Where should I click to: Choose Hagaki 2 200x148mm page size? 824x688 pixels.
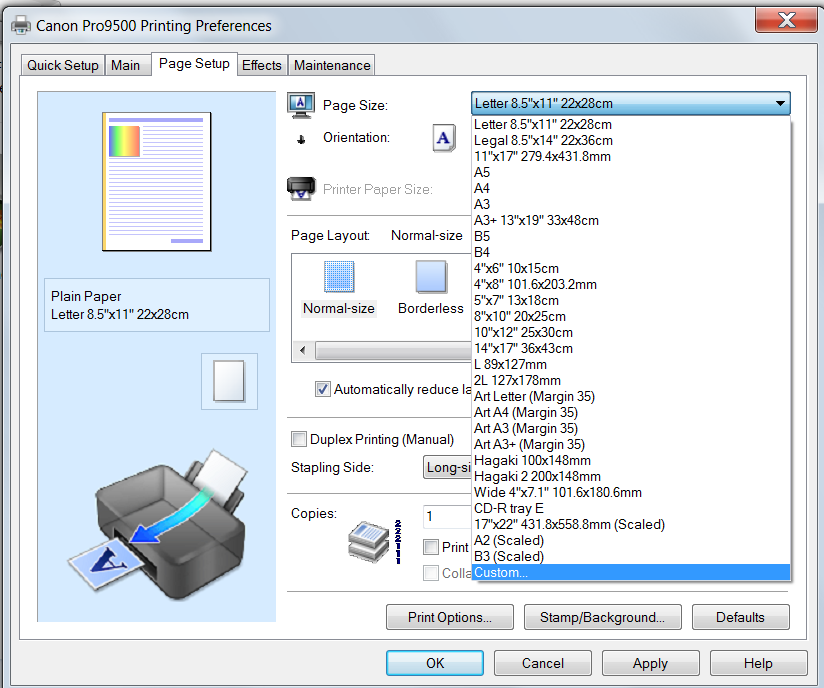click(631, 477)
